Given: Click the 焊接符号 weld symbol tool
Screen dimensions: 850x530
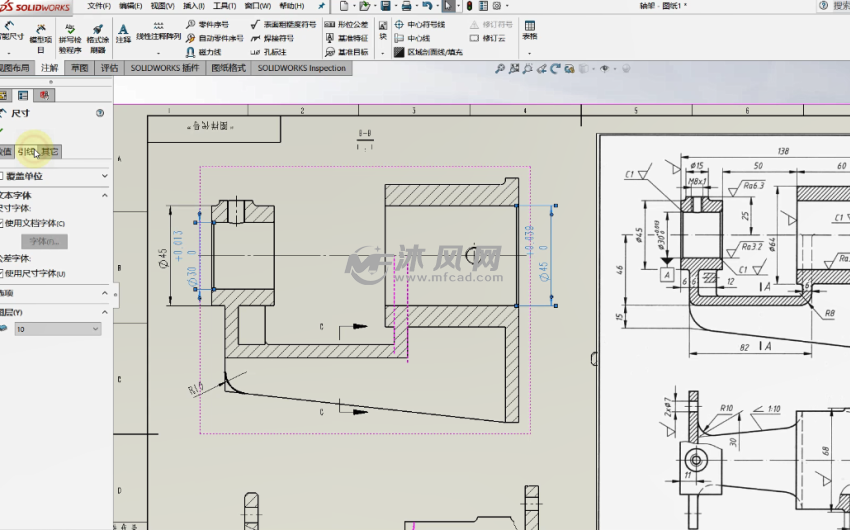Looking at the screenshot, I should coord(272,38).
